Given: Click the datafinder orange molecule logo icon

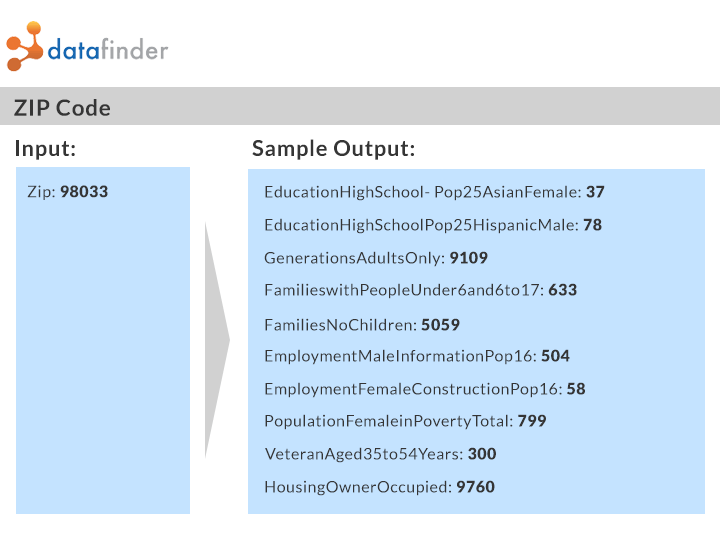Looking at the screenshot, I should coord(25,46).
